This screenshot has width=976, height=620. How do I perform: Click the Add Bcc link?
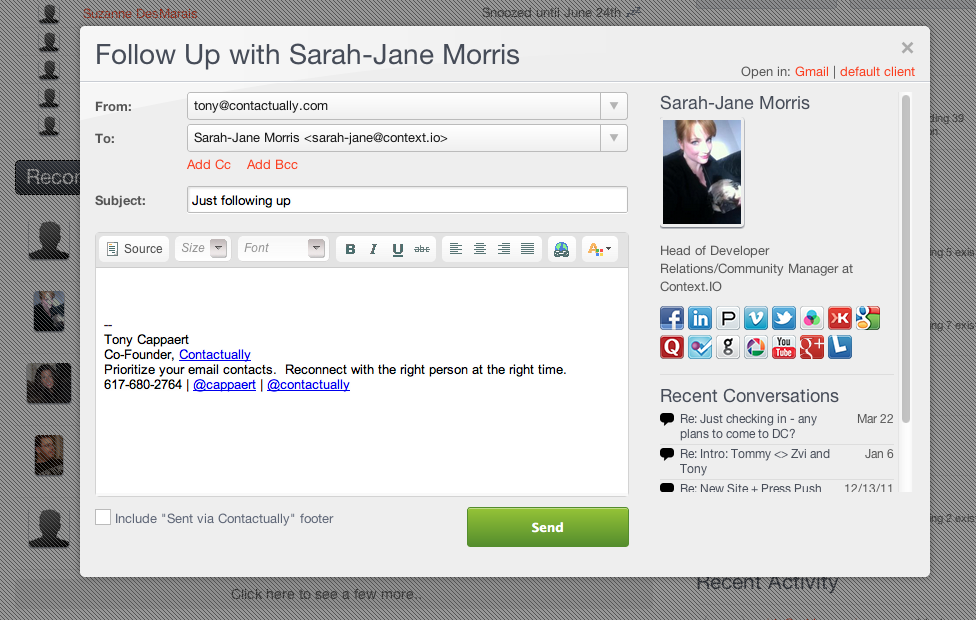point(272,164)
